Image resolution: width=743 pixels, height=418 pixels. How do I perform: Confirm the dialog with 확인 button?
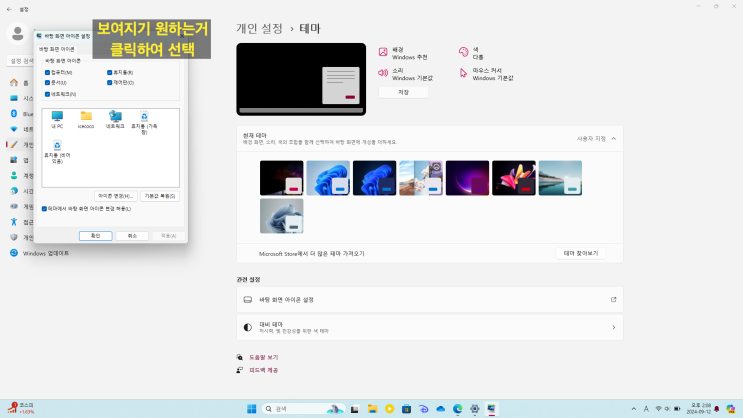[x=96, y=236]
